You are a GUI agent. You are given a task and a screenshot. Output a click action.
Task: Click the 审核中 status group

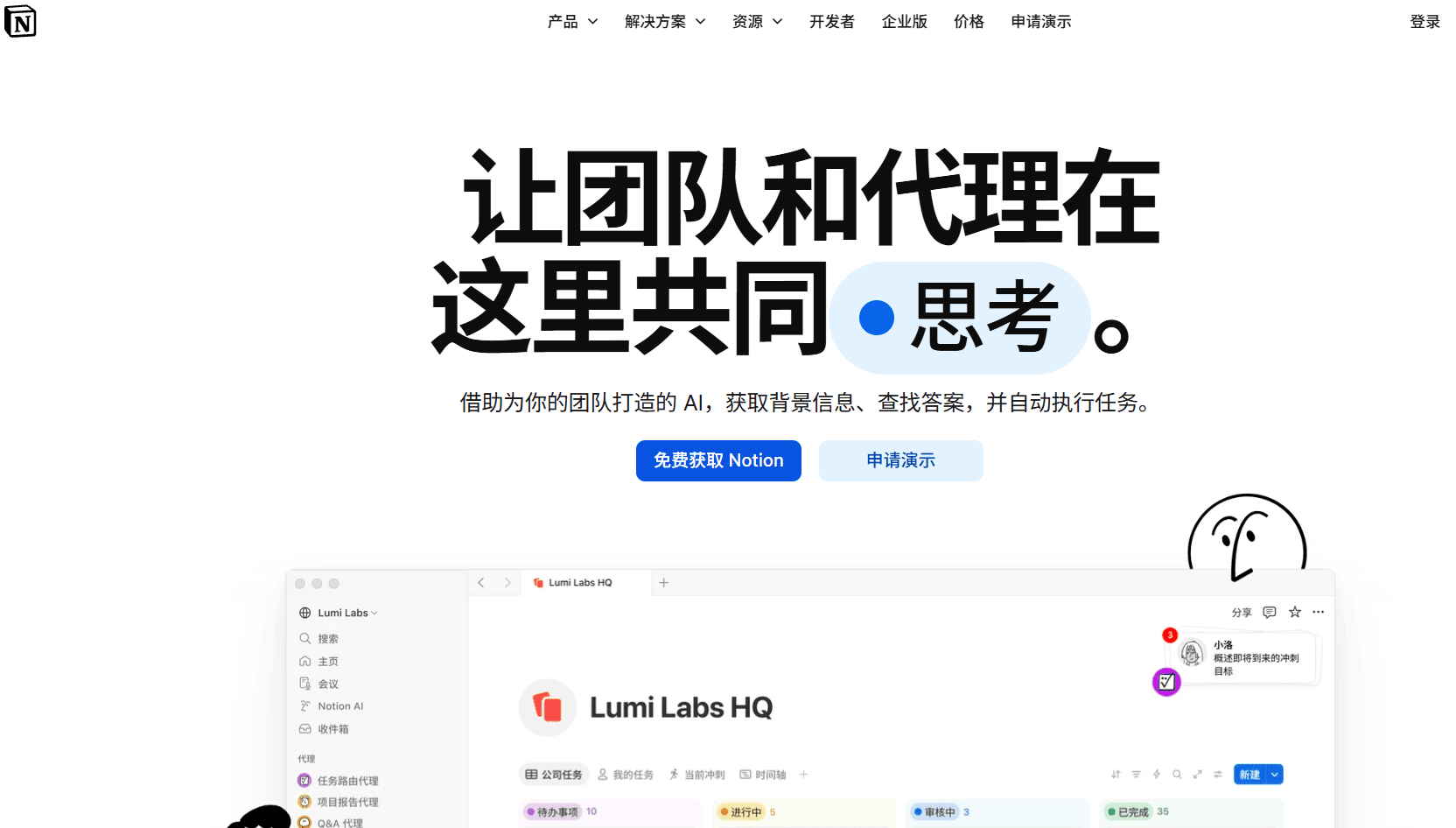tap(935, 812)
